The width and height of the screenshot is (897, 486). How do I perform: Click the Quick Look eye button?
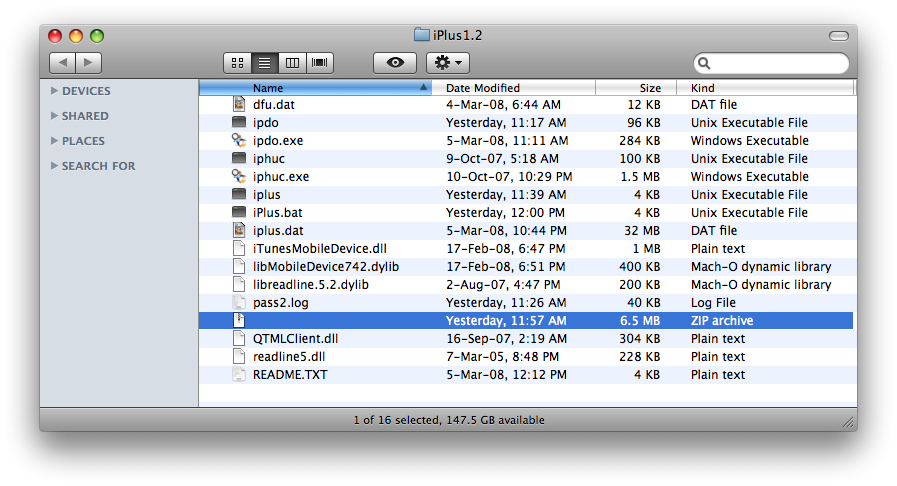(395, 63)
